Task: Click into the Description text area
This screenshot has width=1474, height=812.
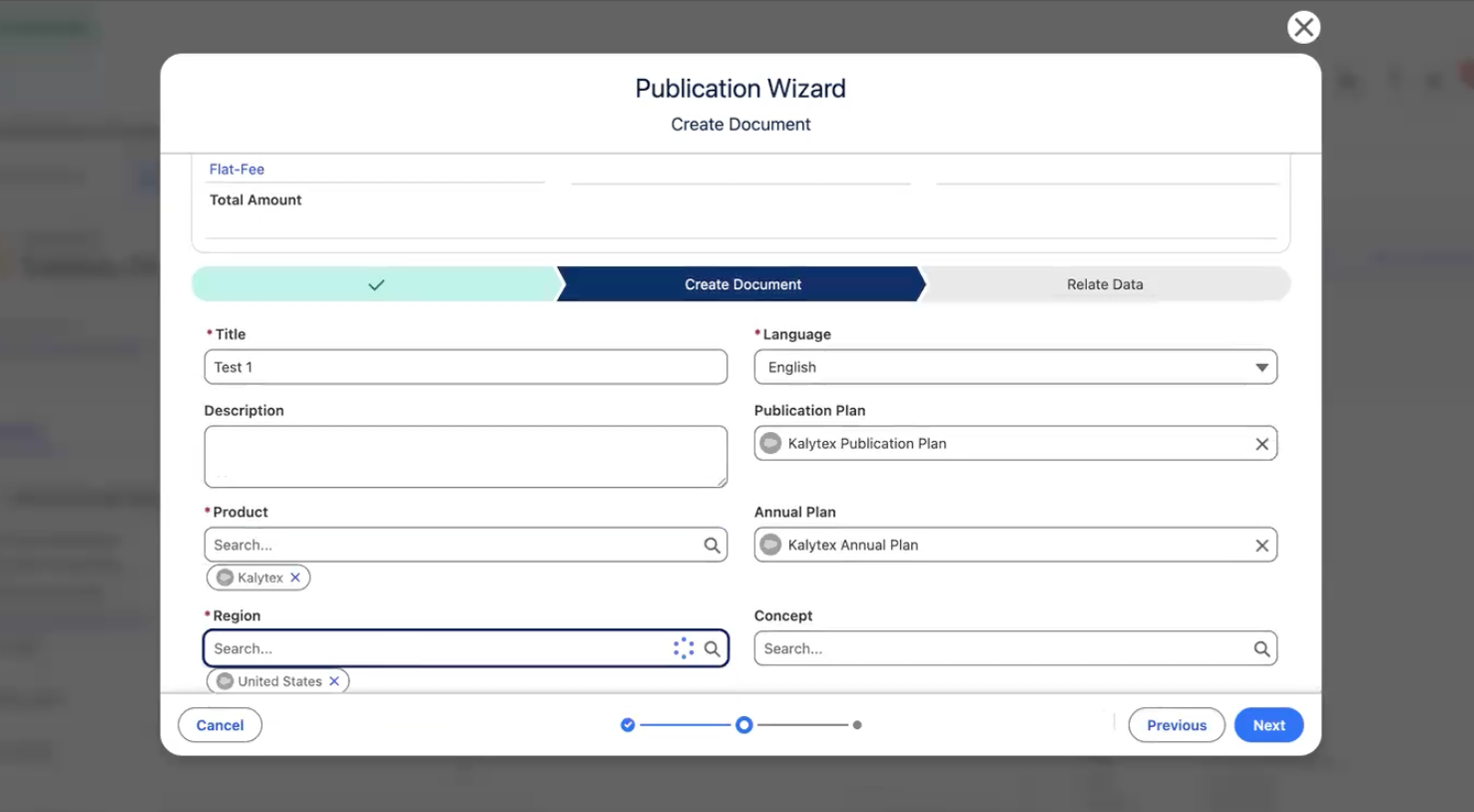Action: (x=466, y=457)
